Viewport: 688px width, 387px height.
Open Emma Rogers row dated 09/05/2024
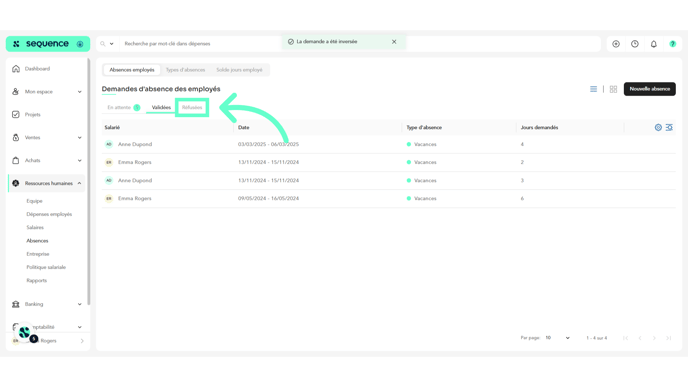(x=388, y=198)
